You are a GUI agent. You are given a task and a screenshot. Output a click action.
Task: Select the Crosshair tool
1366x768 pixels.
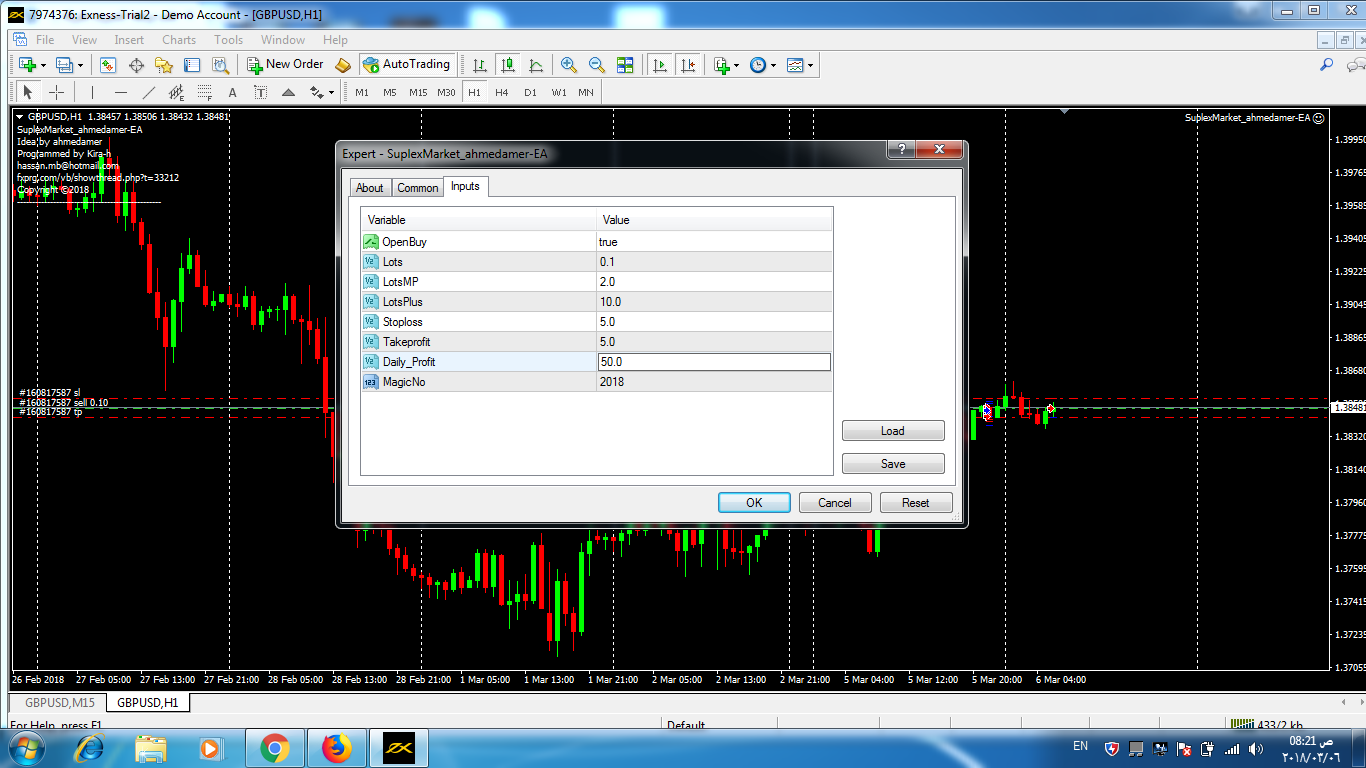tap(57, 92)
